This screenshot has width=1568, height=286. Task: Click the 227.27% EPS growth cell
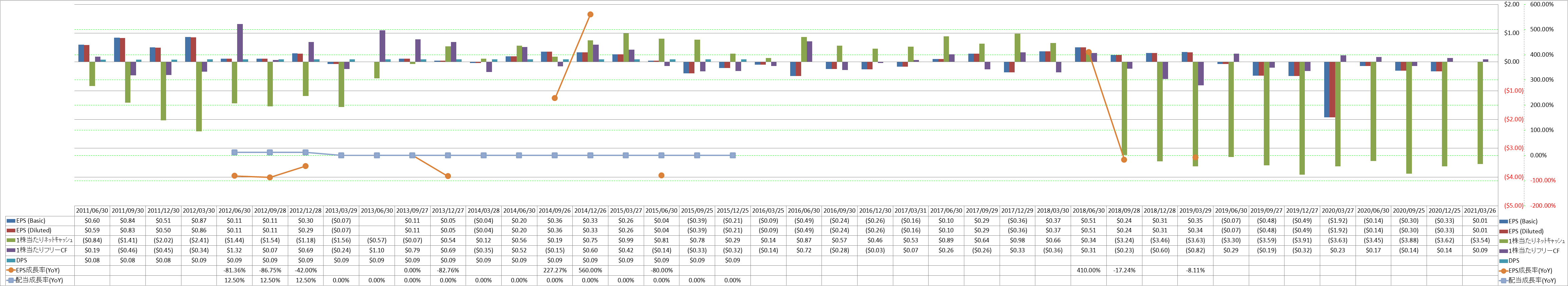(x=555, y=270)
